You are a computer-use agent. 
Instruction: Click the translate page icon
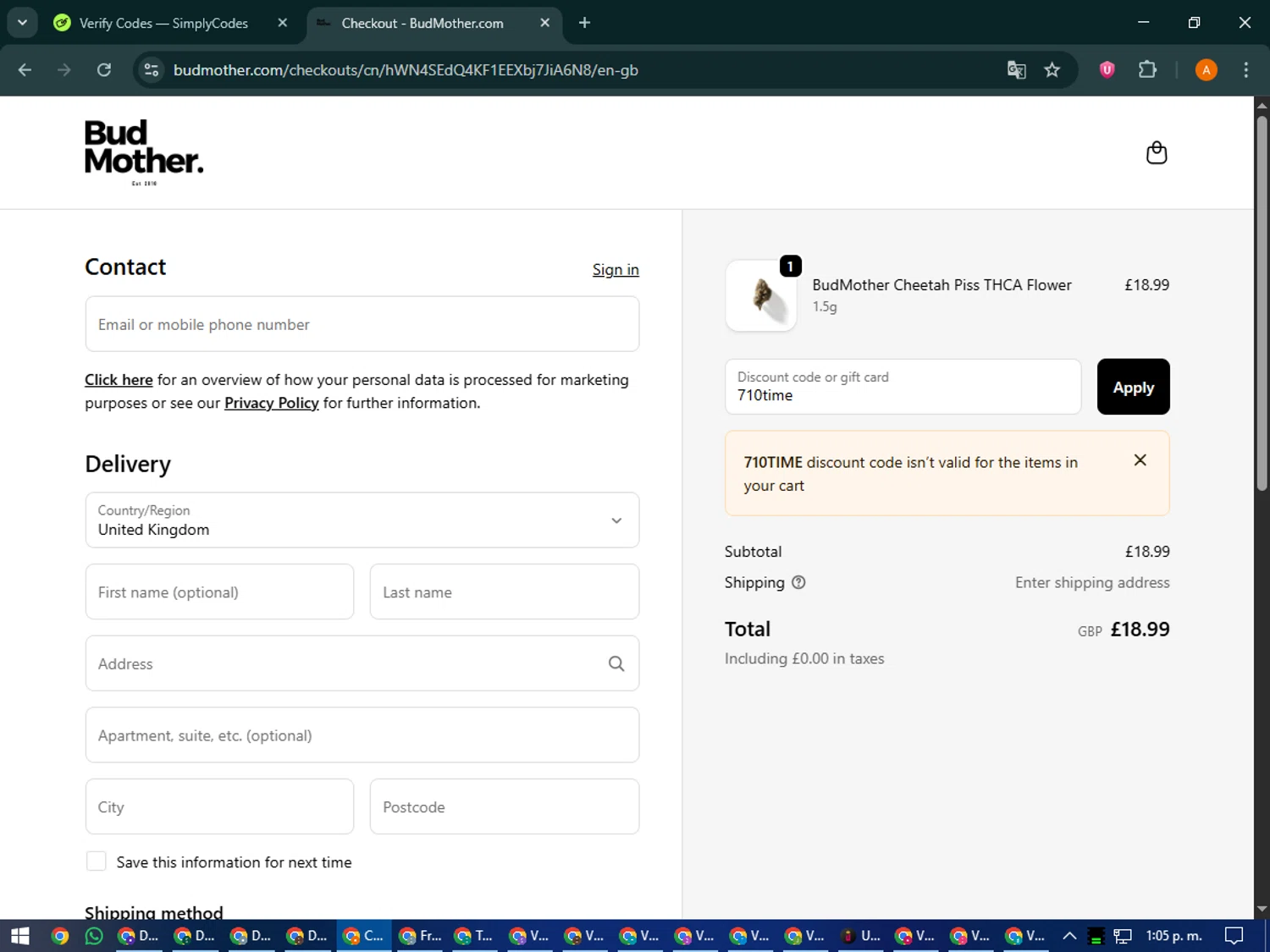pos(1016,70)
